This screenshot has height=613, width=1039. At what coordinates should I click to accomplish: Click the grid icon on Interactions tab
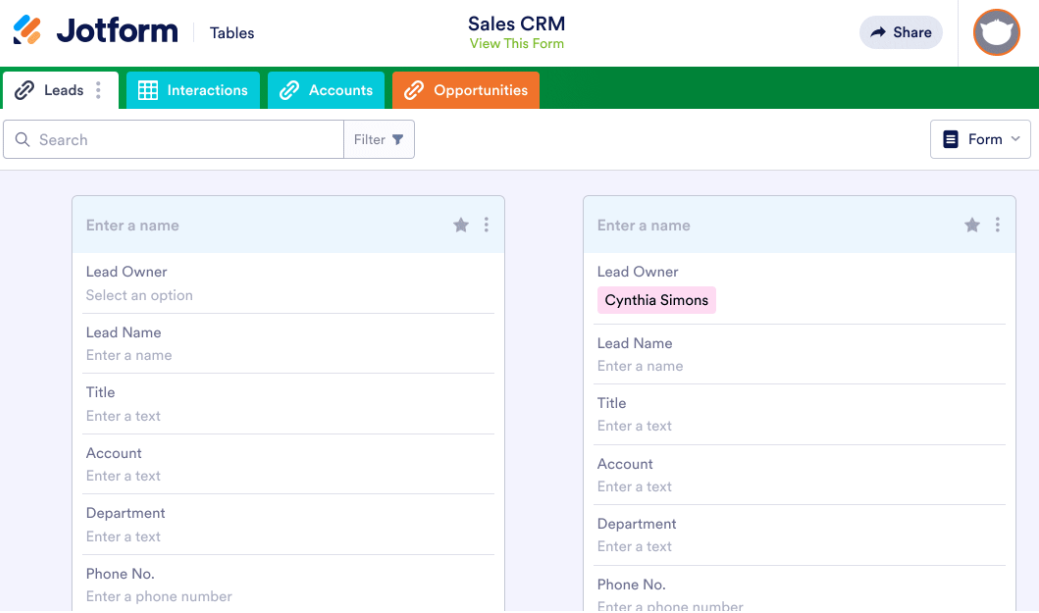point(148,90)
